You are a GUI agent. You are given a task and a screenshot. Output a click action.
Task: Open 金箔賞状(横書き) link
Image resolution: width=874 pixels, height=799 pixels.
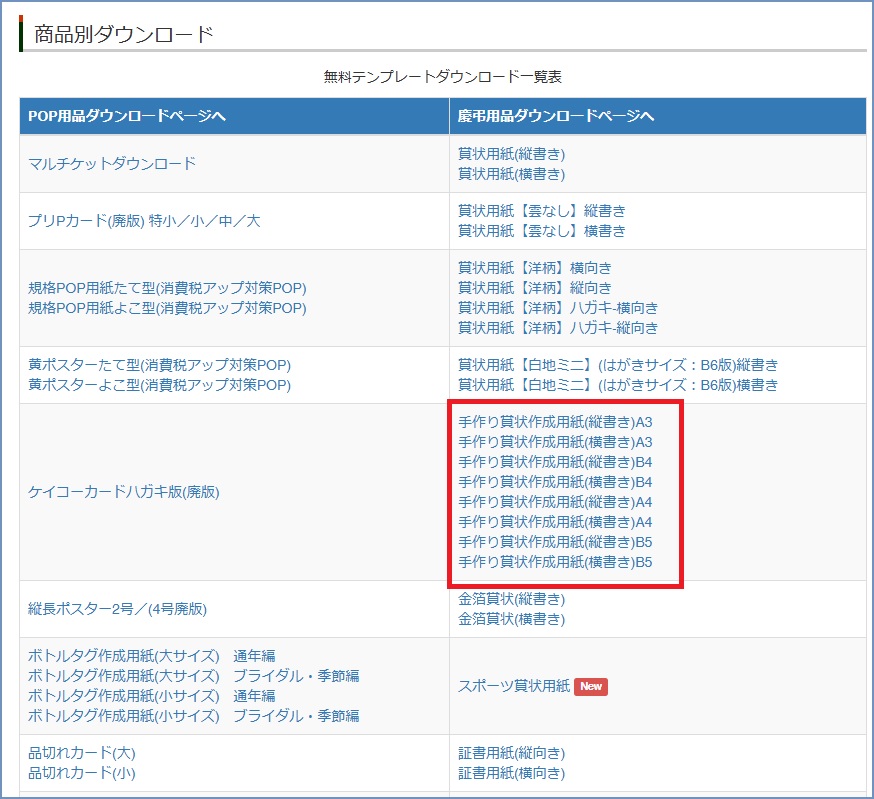[511, 619]
